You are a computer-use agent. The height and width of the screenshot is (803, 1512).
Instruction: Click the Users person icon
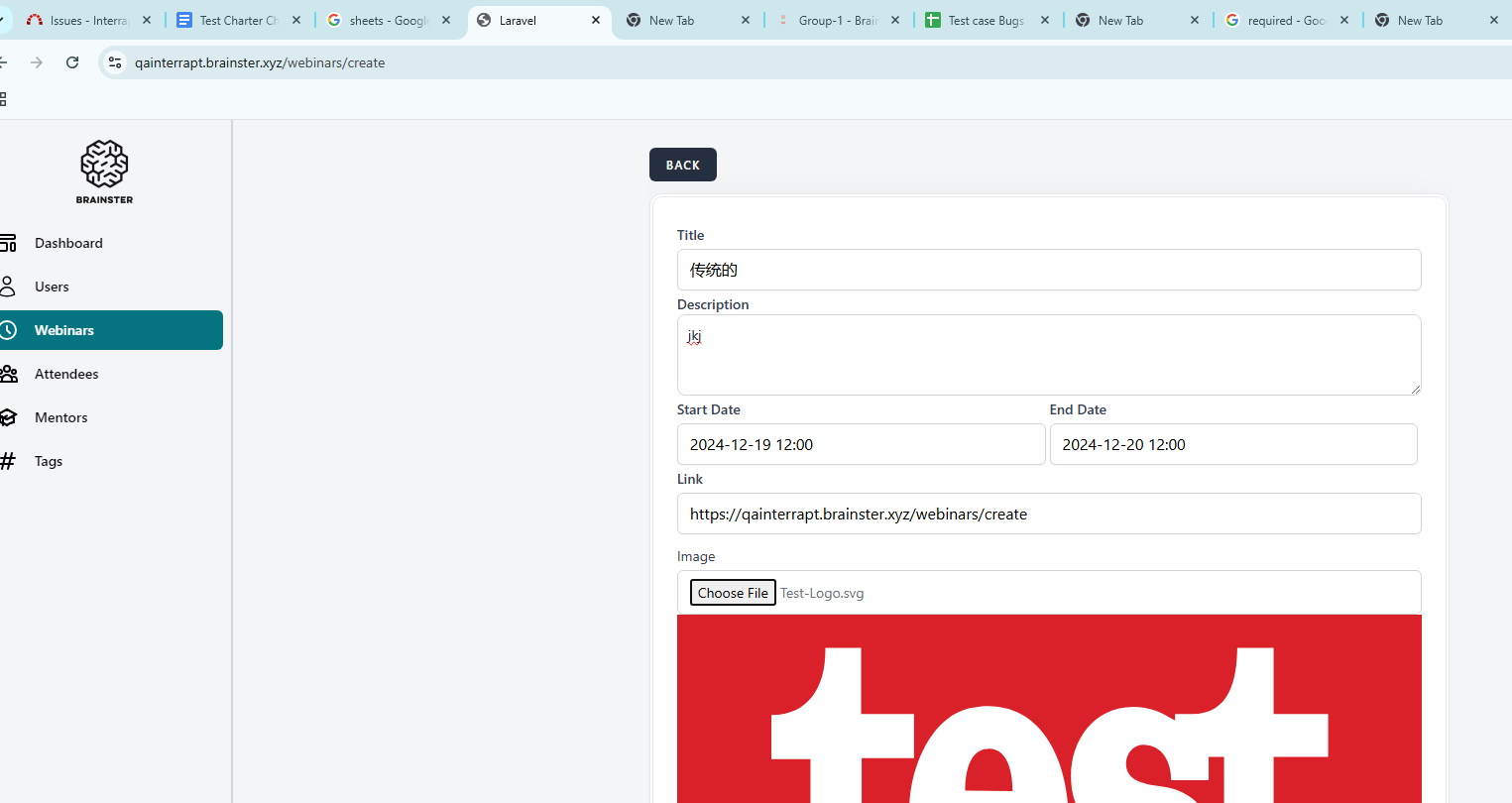8,287
